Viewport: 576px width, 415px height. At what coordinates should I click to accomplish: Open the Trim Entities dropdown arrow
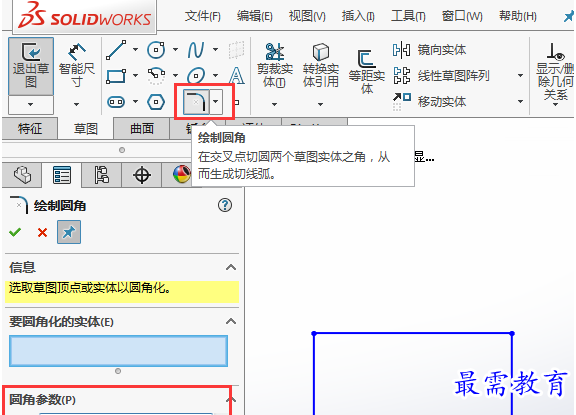(x=274, y=105)
